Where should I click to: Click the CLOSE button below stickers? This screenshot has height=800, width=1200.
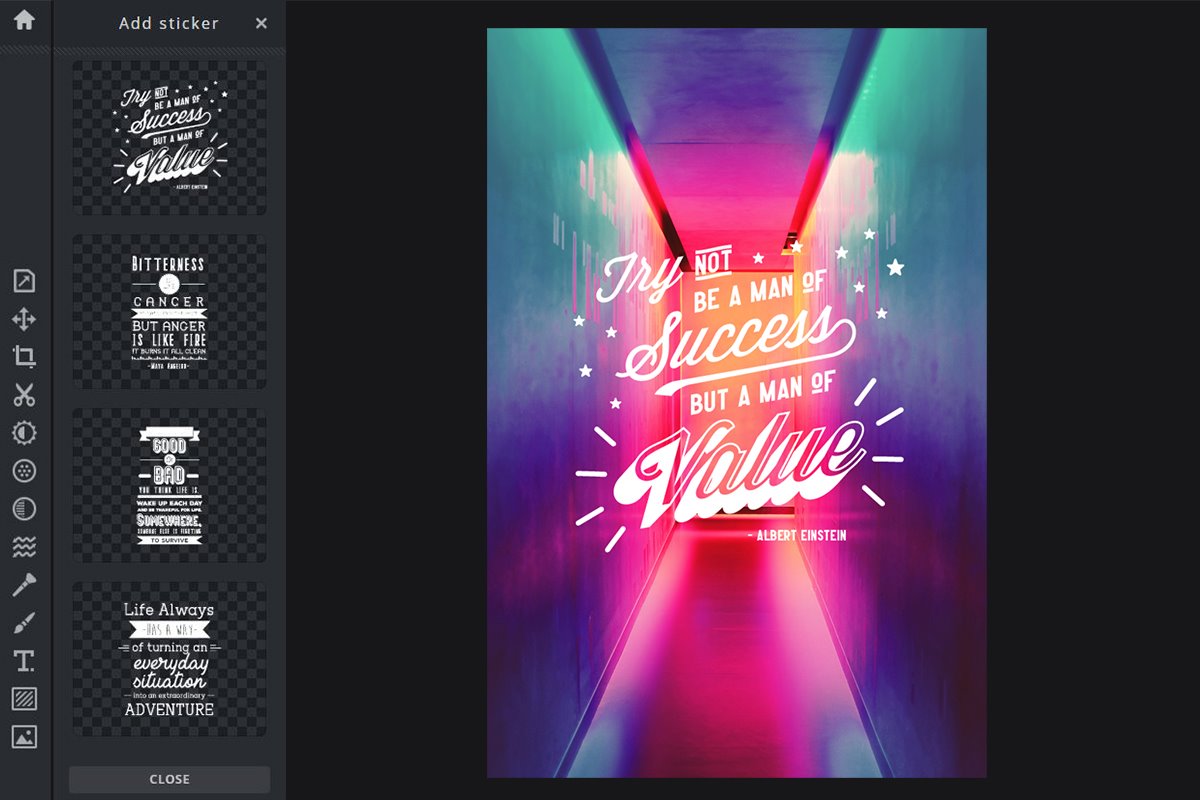[x=170, y=779]
